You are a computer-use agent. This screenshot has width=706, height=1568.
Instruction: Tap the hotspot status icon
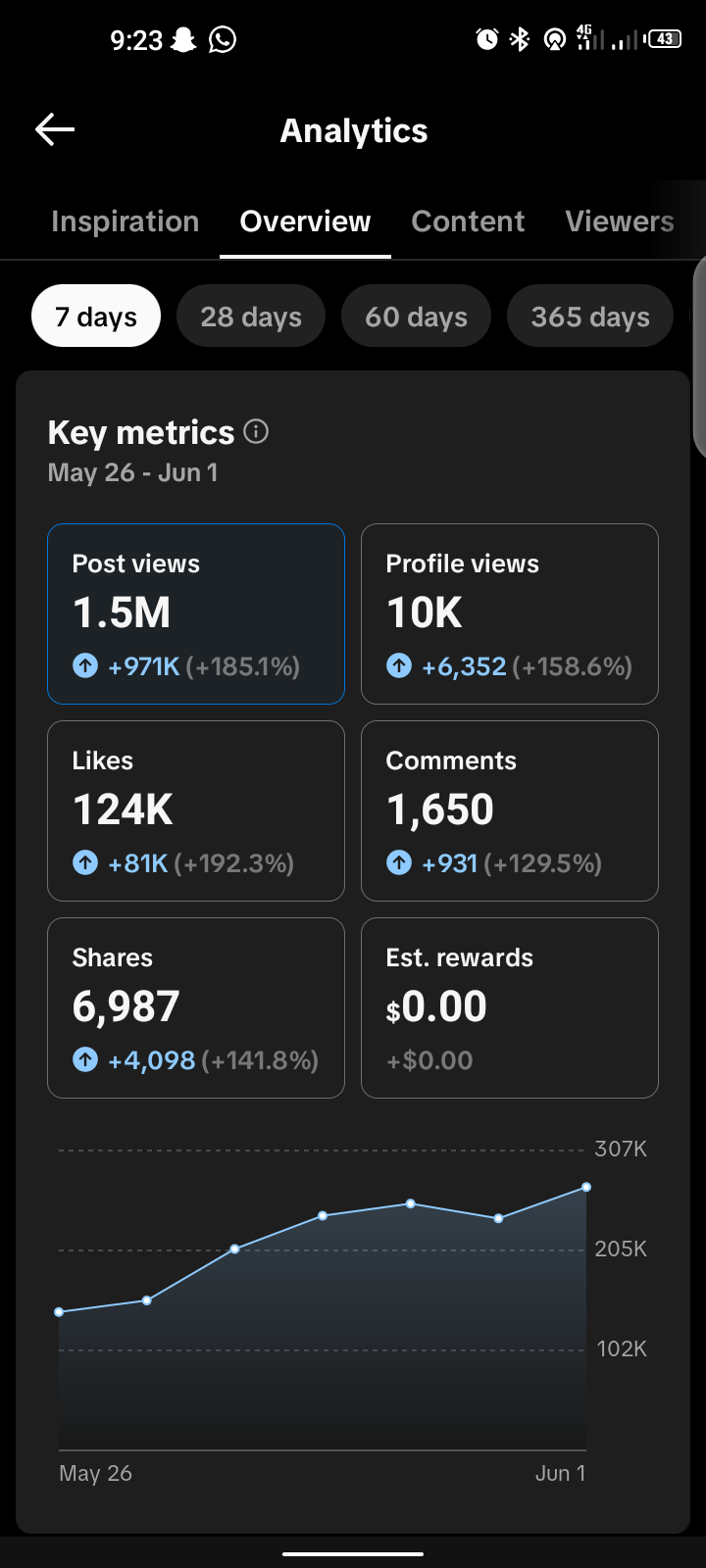click(554, 39)
